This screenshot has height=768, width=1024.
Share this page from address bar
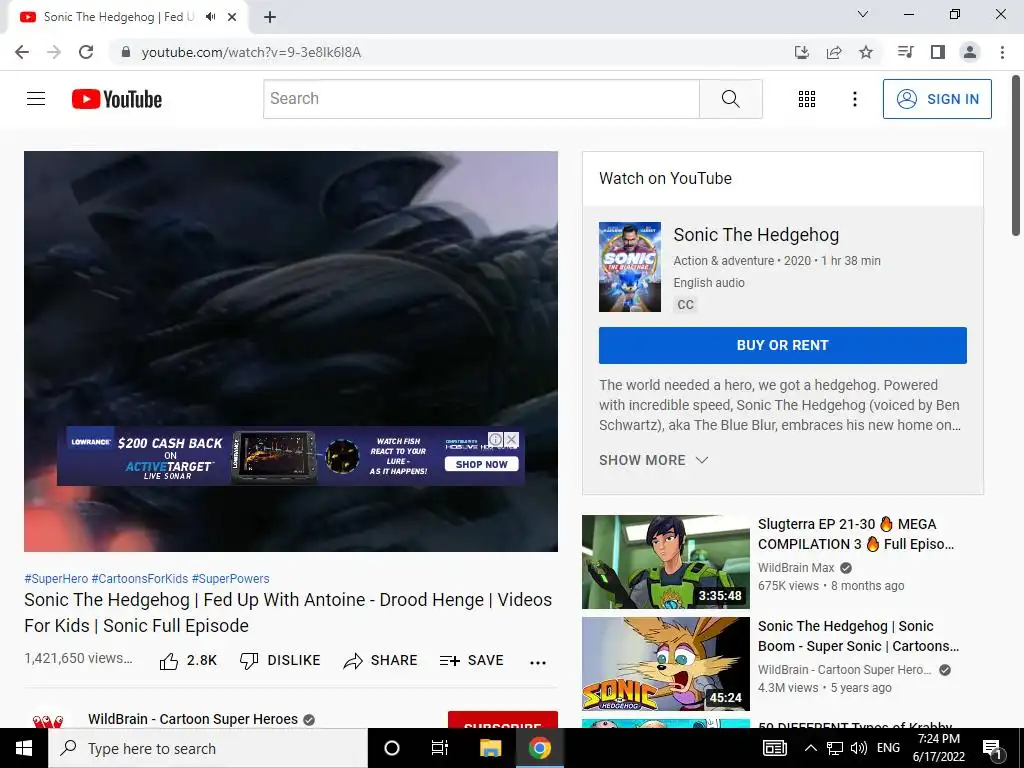point(834,52)
